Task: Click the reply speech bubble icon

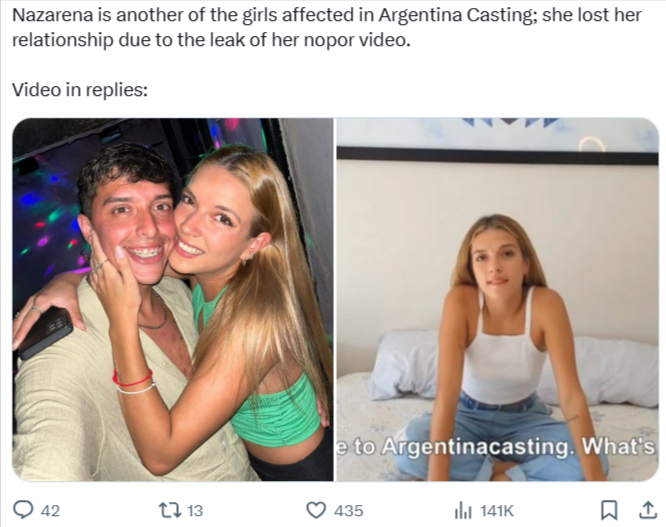Action: 23,510
